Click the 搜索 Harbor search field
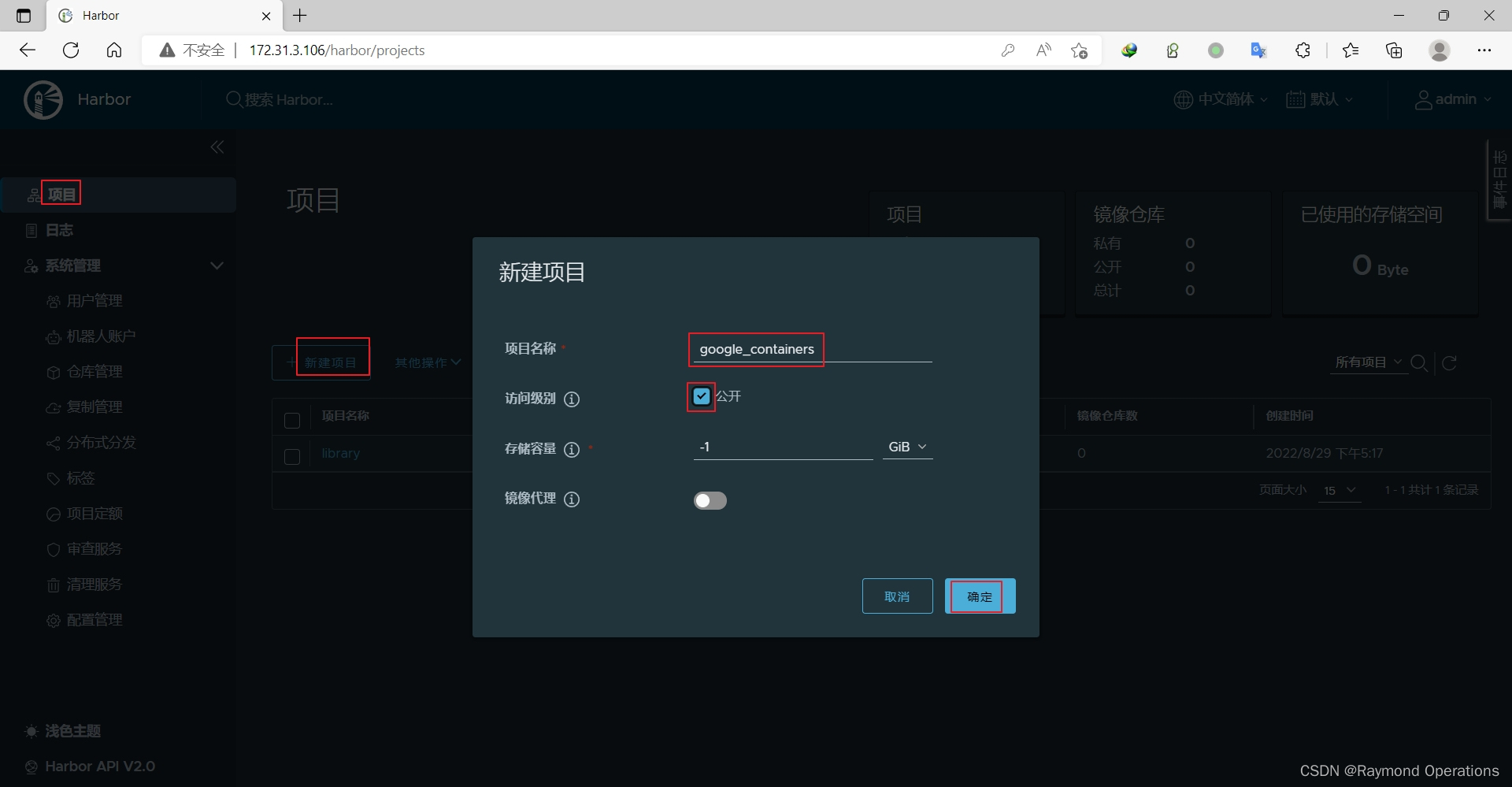 pyautogui.click(x=289, y=100)
